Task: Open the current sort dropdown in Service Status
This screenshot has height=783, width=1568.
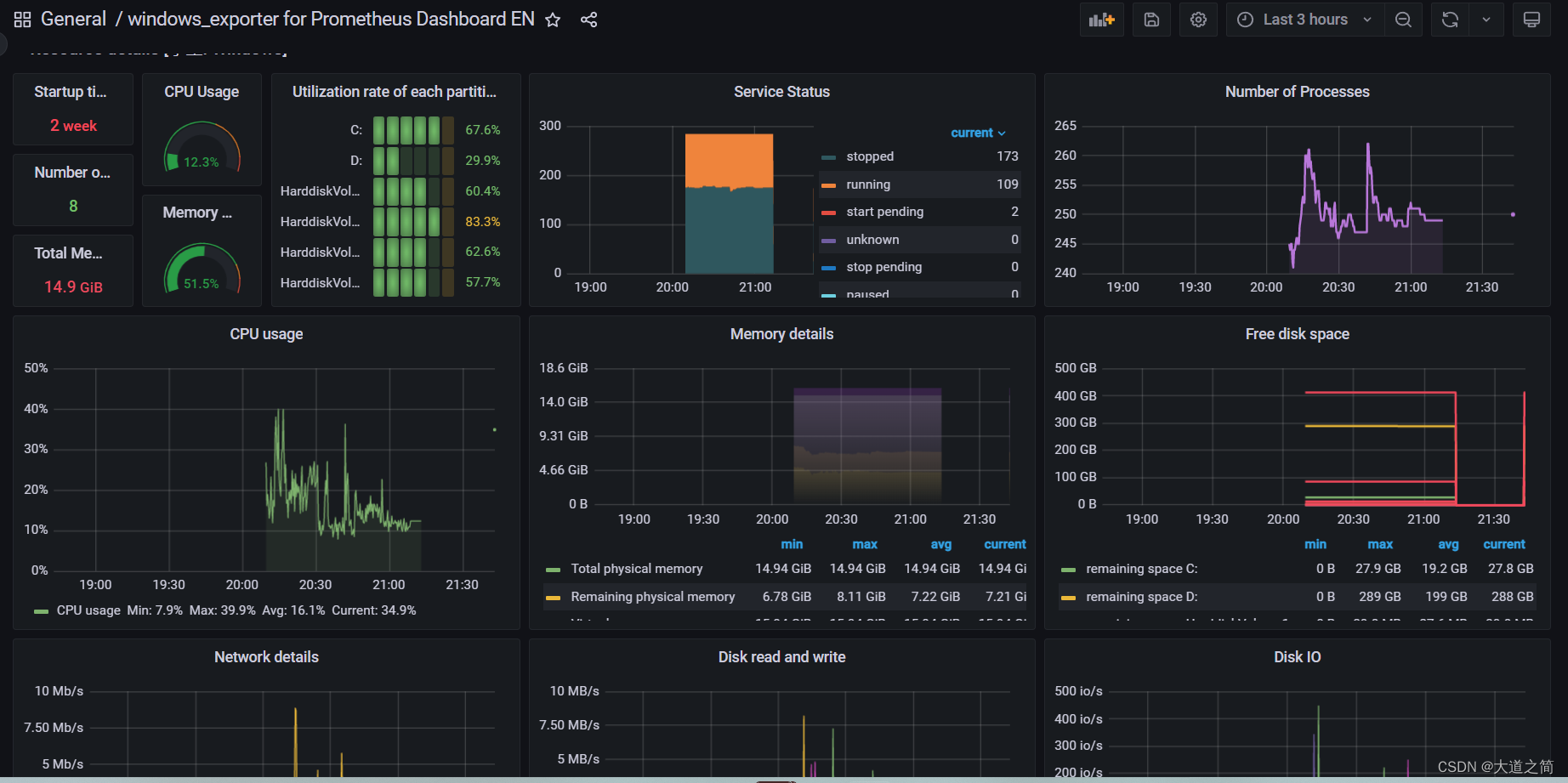Action: [x=977, y=133]
